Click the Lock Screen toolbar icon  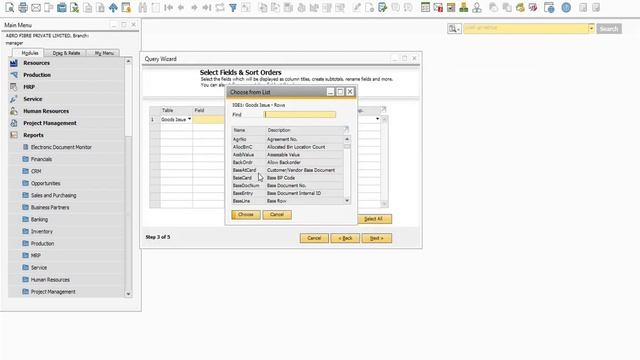(126, 7)
